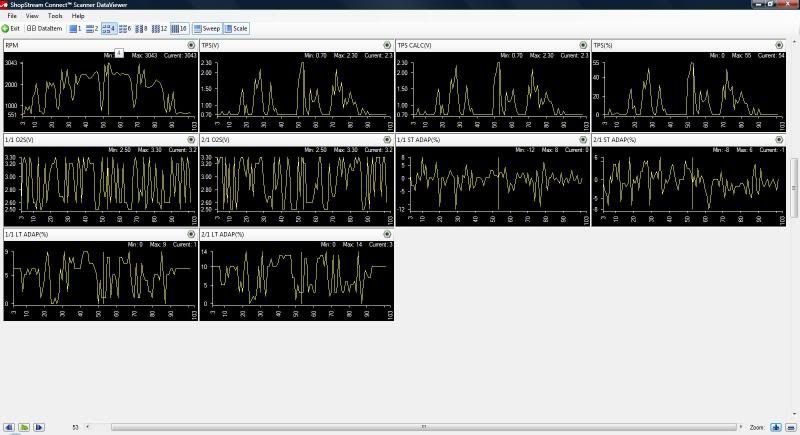
Task: Open the Tools menu
Action: 55,16
